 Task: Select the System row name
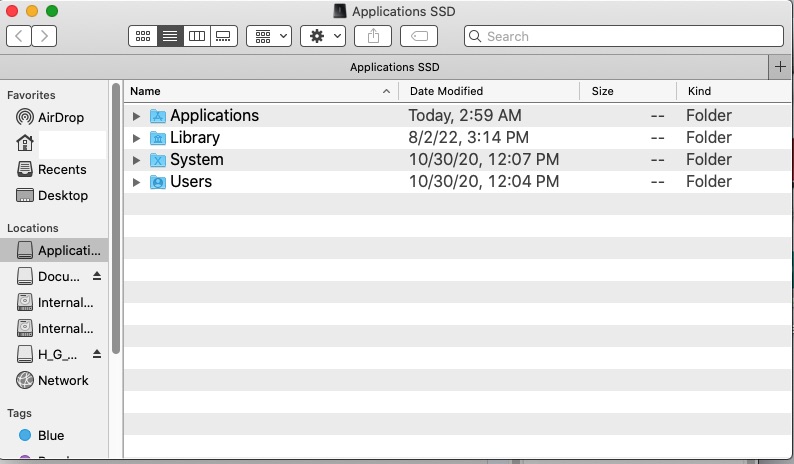pos(196,160)
